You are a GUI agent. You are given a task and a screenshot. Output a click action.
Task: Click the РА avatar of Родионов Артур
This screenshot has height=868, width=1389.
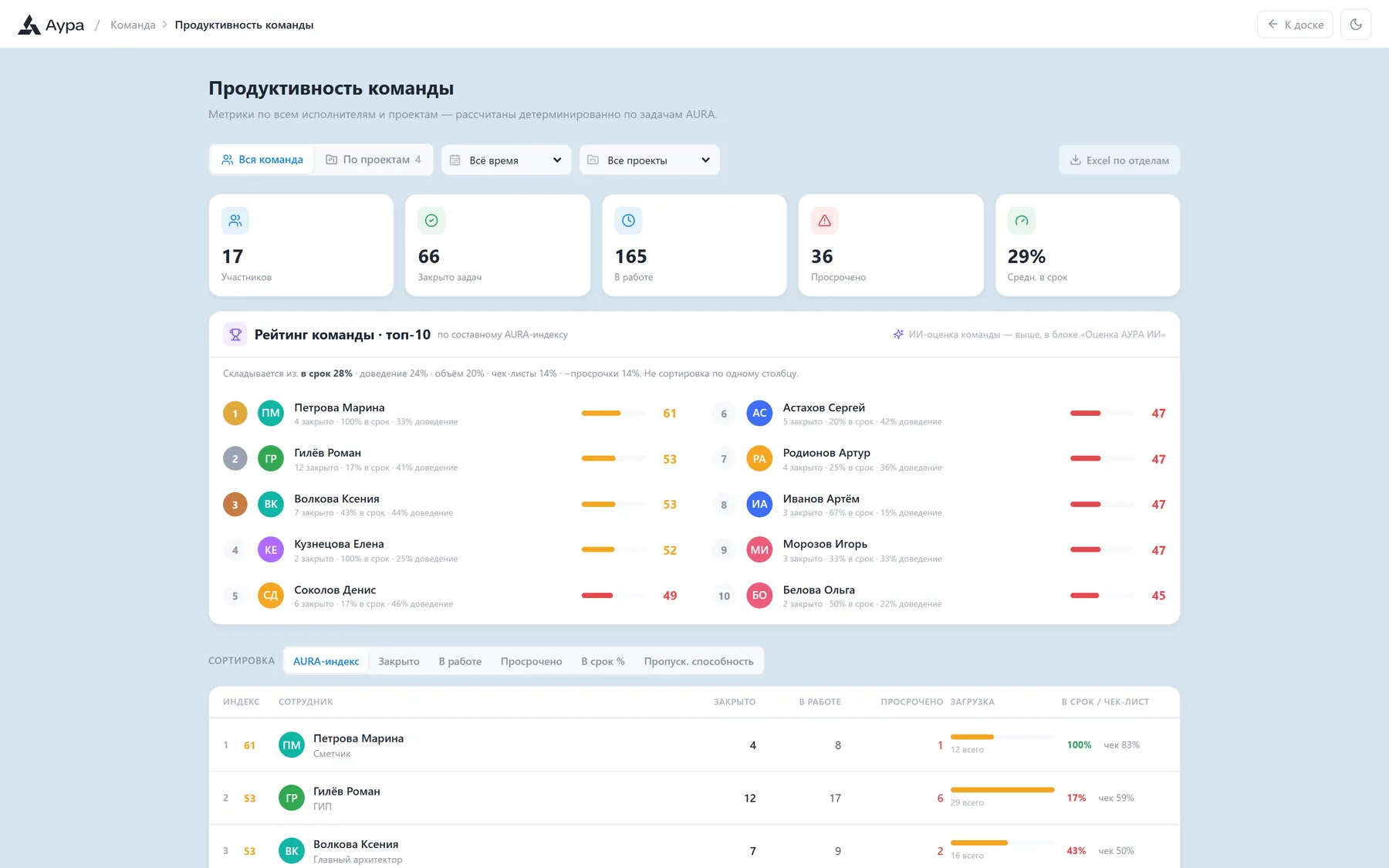click(759, 459)
